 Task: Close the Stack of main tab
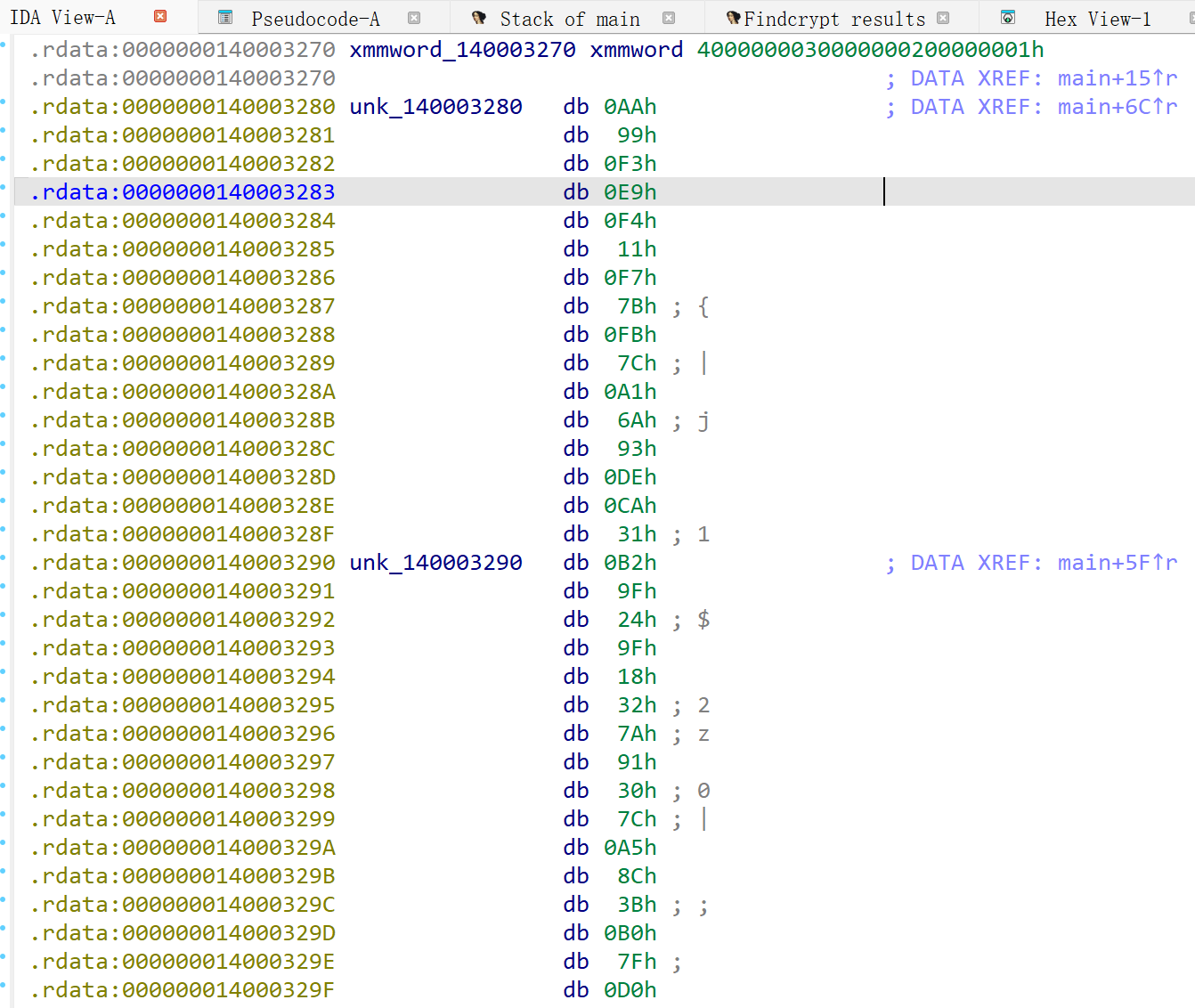(x=669, y=18)
